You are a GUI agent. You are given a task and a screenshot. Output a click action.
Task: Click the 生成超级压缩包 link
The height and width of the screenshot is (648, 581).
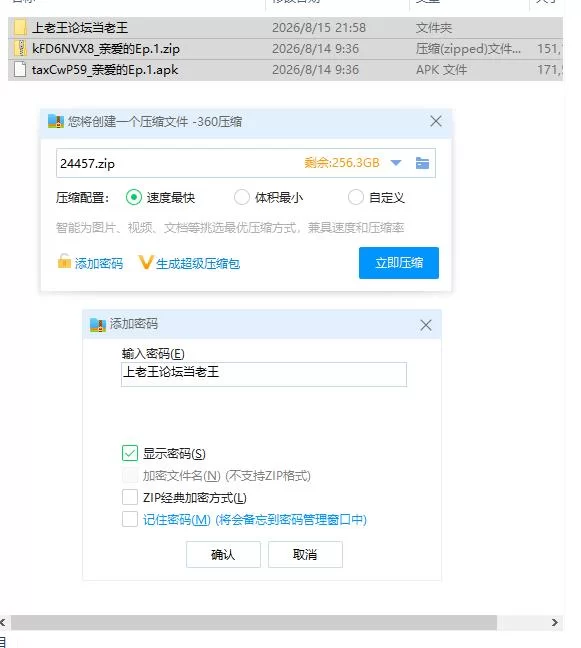(198, 263)
